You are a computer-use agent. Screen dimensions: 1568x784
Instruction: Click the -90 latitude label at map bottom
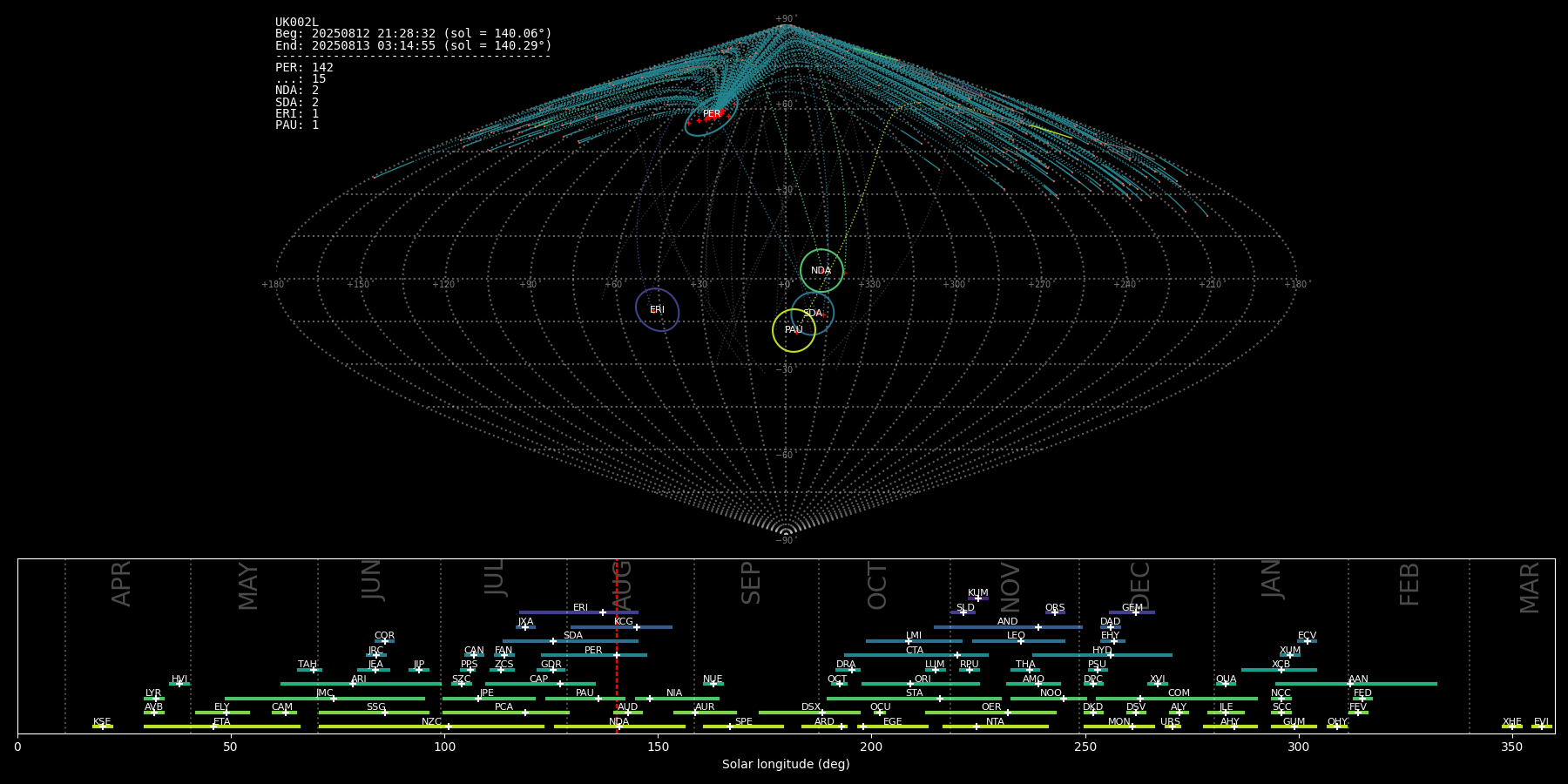pyautogui.click(x=786, y=541)
